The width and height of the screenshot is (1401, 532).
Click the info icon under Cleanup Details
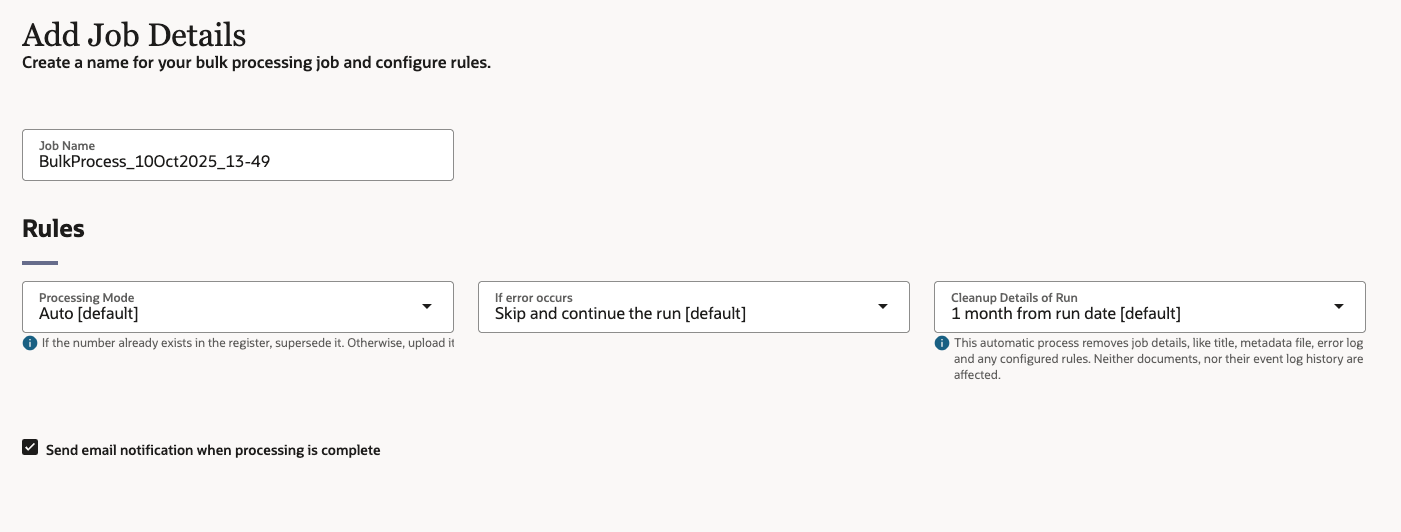pyautogui.click(x=942, y=343)
